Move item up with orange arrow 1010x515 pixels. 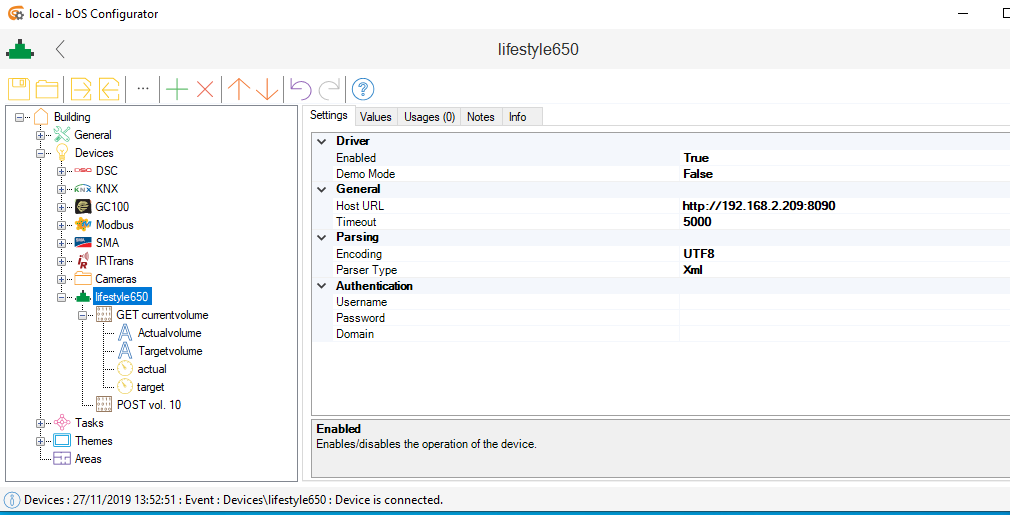pos(239,89)
